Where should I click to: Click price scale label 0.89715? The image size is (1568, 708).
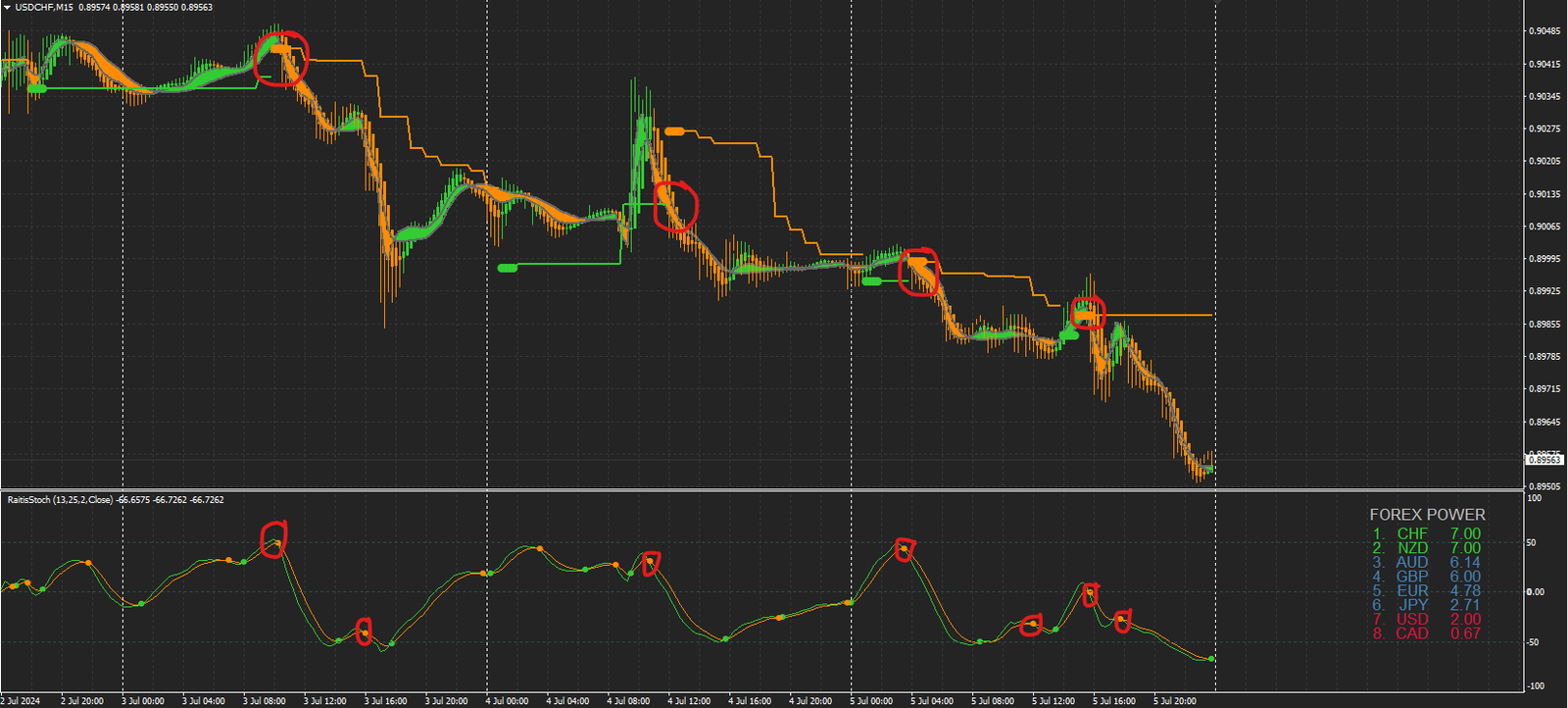[x=1544, y=389]
